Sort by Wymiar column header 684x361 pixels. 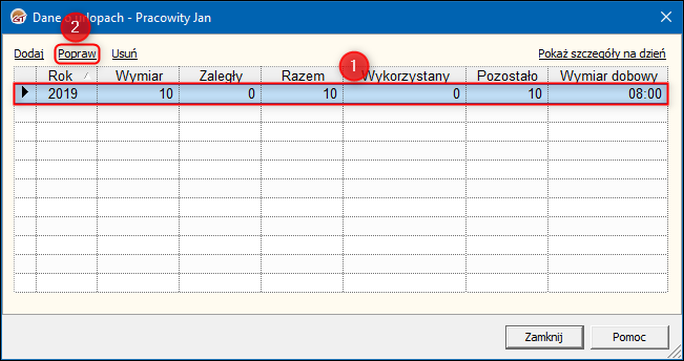coord(139,76)
